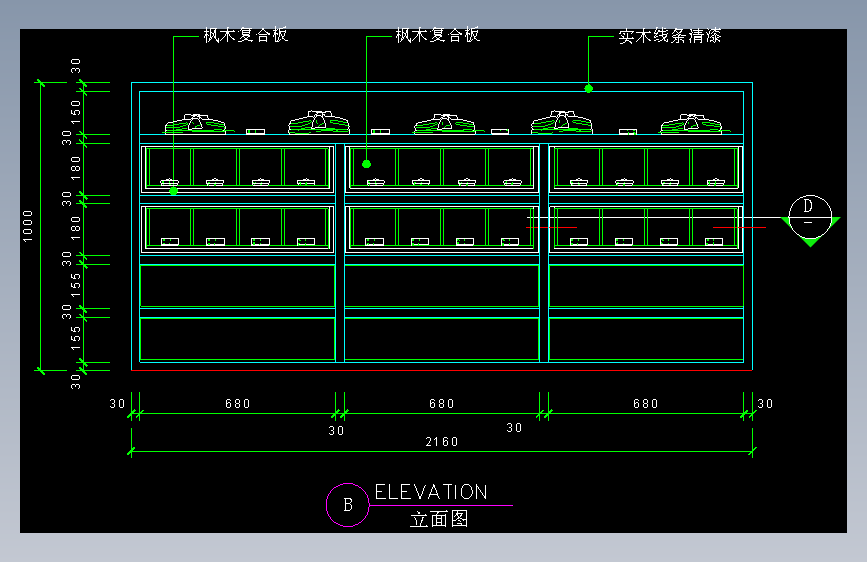Image resolution: width=867 pixels, height=562 pixels.
Task: Click the lower 155 vertical dimension text
Action: point(76,339)
